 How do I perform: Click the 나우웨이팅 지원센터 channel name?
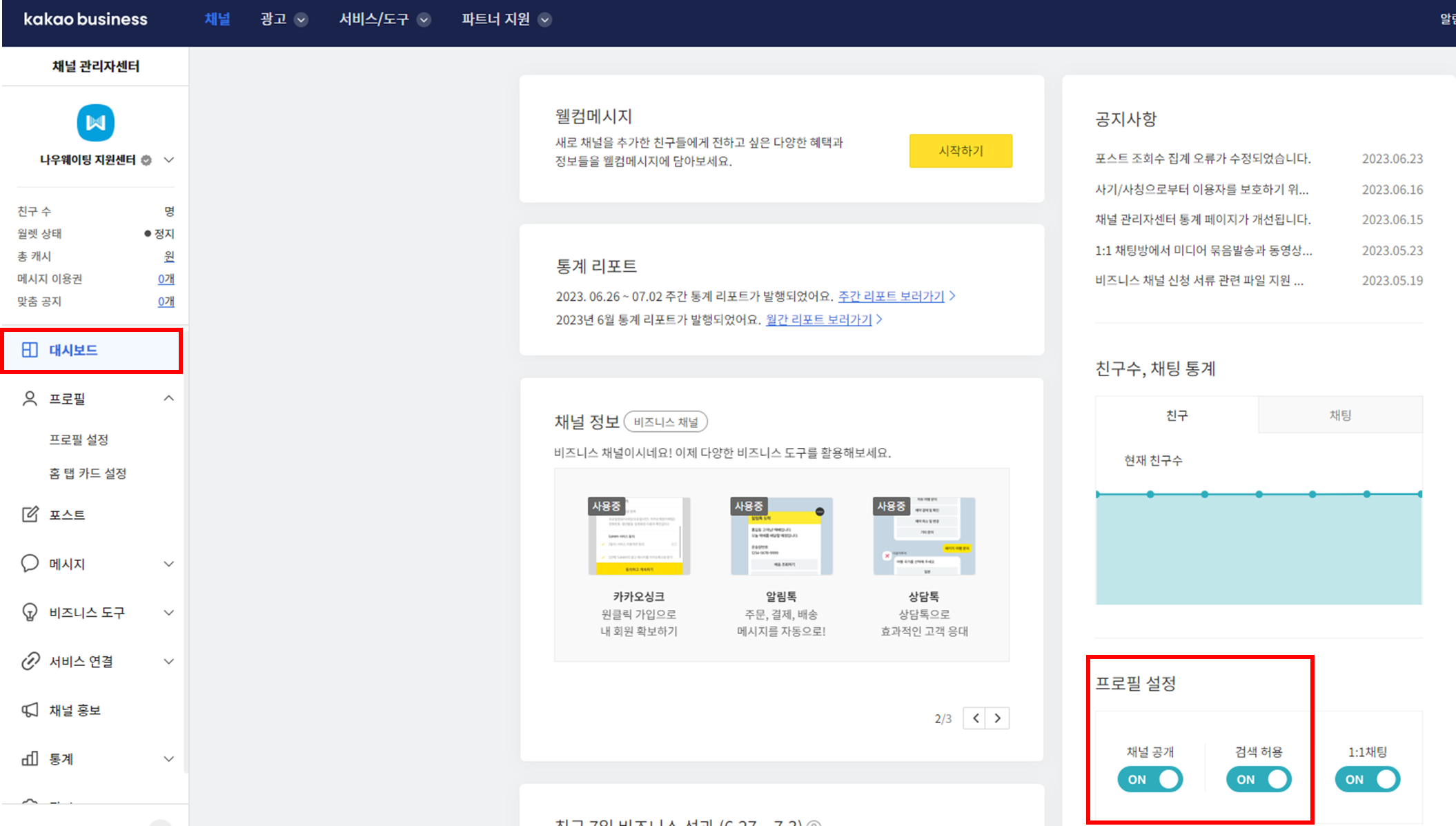pyautogui.click(x=88, y=160)
